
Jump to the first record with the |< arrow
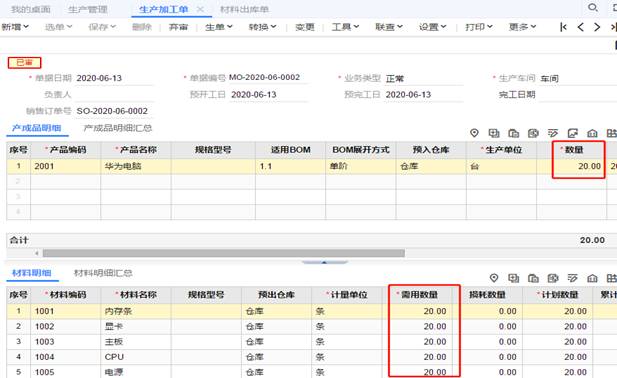pyautogui.click(x=563, y=27)
